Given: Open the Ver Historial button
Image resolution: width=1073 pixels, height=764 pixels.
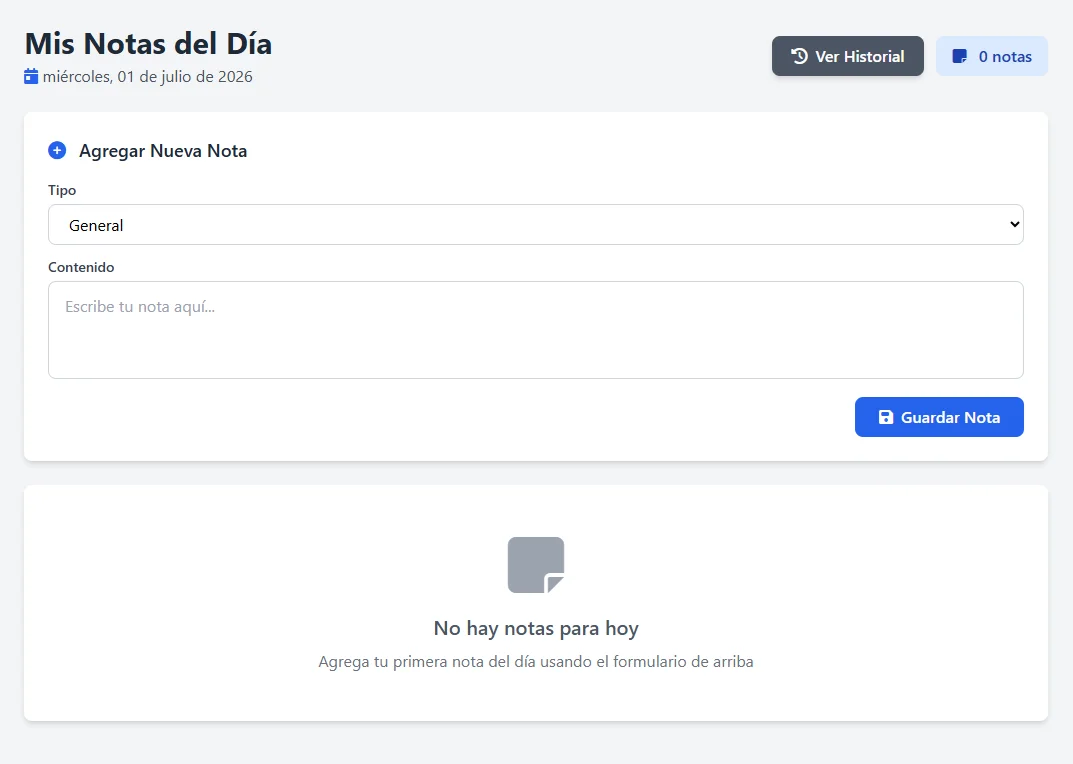Looking at the screenshot, I should (847, 56).
